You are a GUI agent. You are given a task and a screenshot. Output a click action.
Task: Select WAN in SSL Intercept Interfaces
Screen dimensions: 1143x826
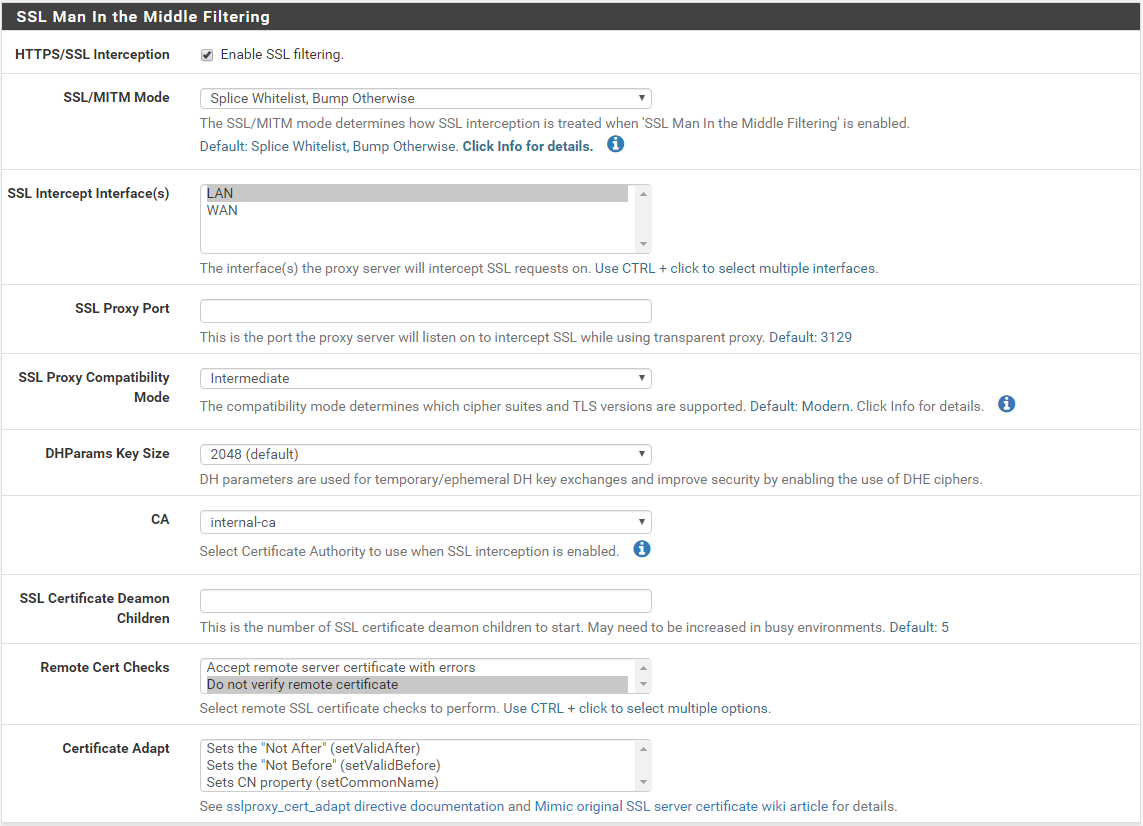pyautogui.click(x=416, y=210)
